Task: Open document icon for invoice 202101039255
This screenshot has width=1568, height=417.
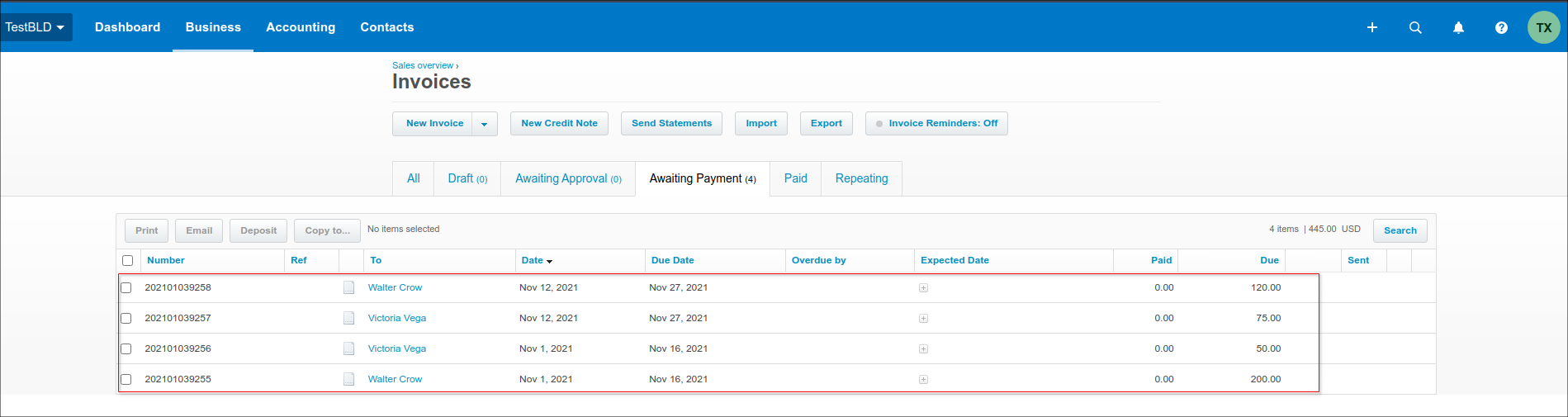Action: click(x=348, y=379)
